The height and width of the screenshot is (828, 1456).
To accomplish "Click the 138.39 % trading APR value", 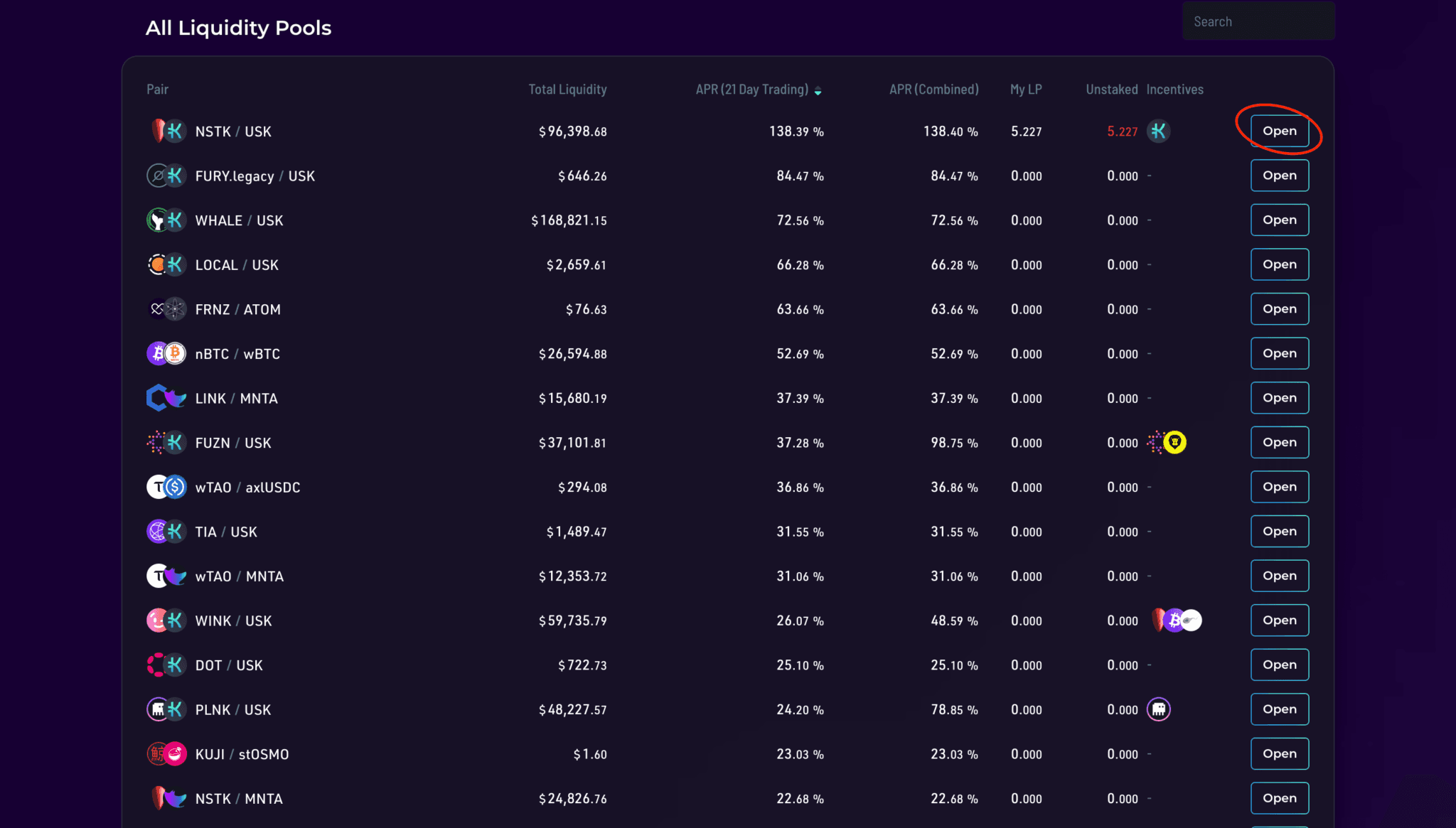I will click(796, 131).
